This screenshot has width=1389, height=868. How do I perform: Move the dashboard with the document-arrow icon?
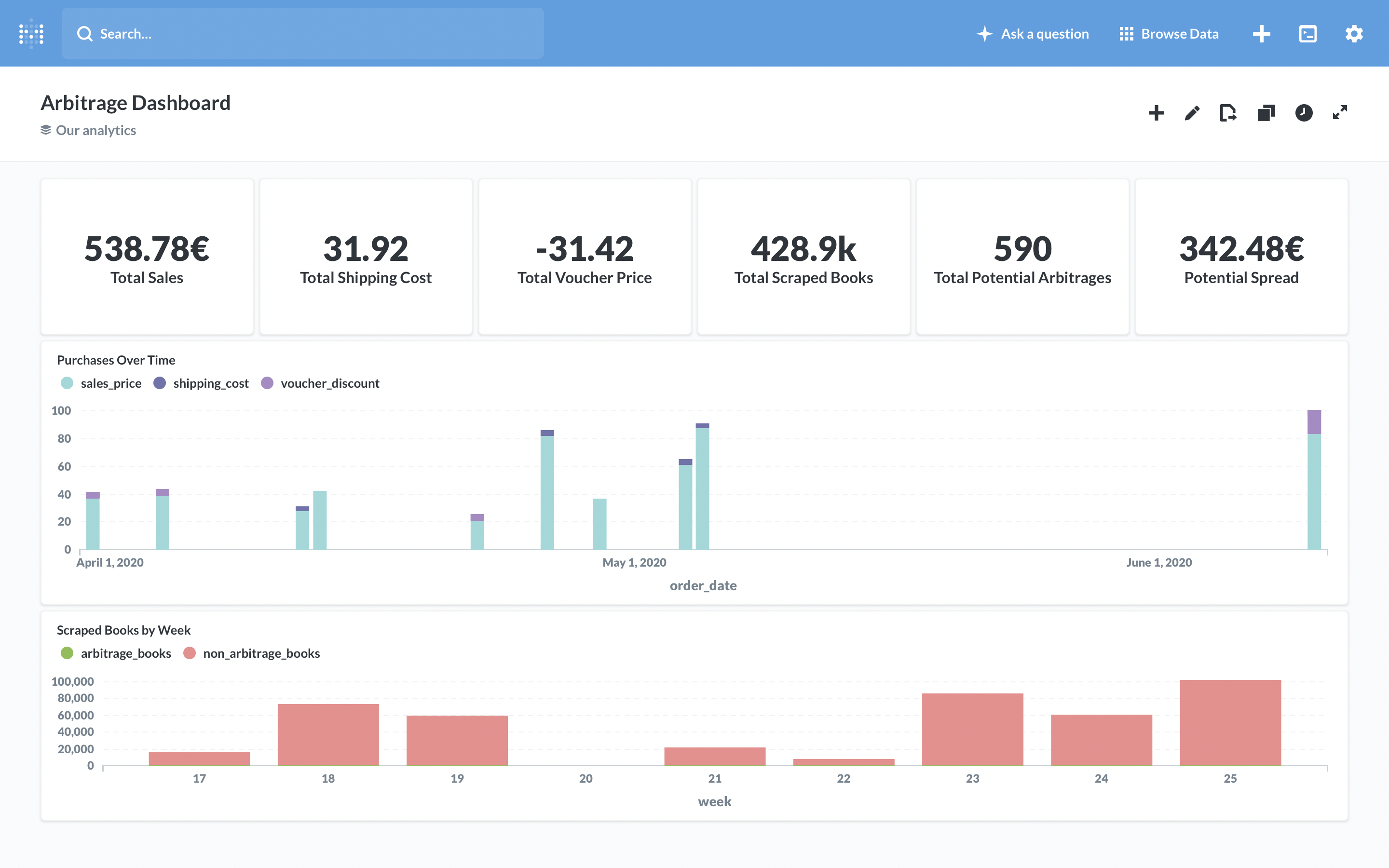1228,113
